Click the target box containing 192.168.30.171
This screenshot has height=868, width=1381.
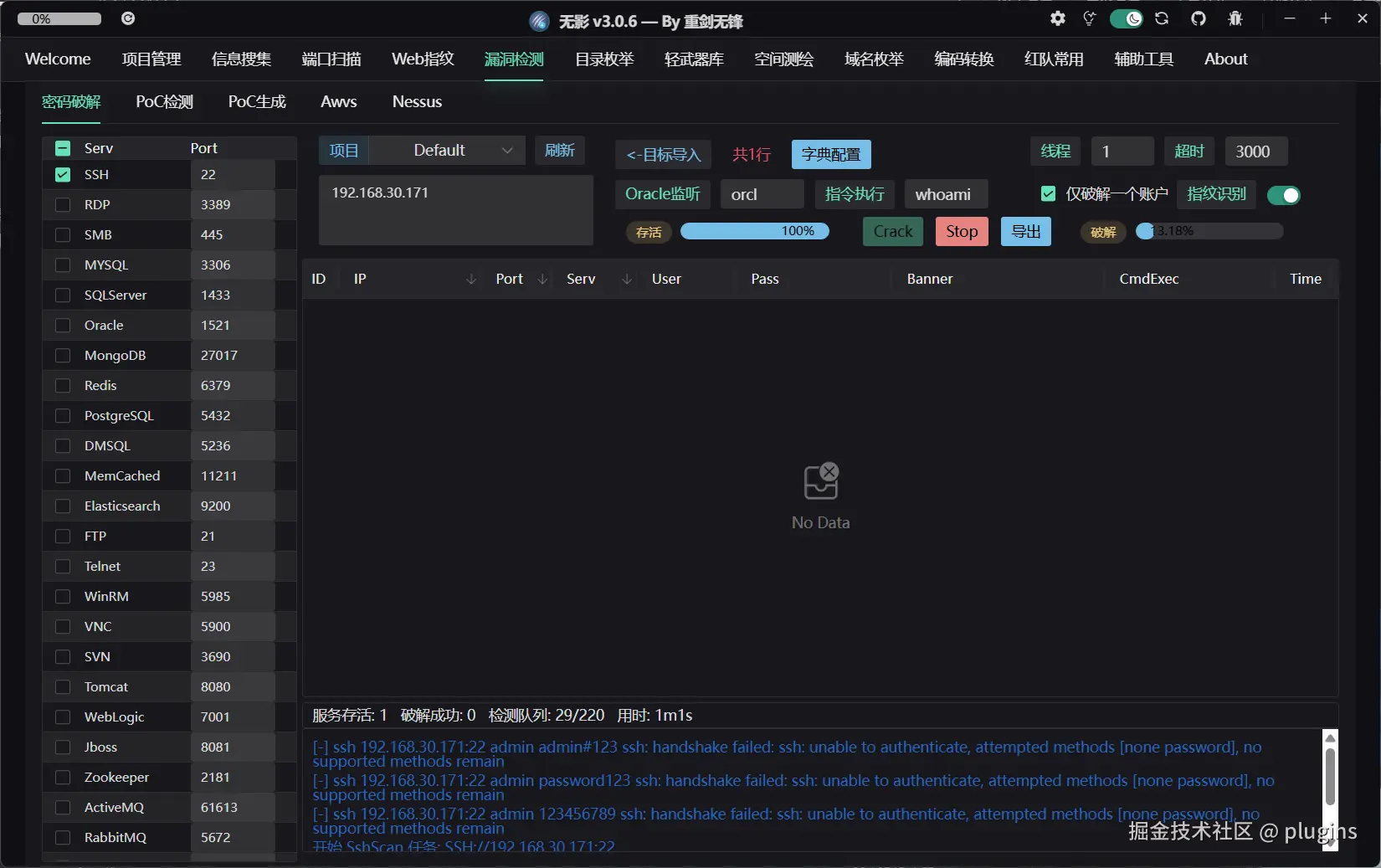(x=456, y=210)
